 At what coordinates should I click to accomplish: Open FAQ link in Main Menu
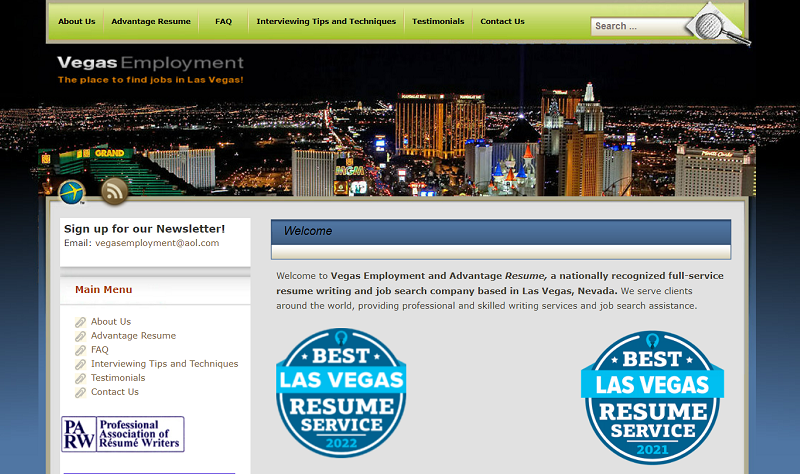[x=99, y=350]
